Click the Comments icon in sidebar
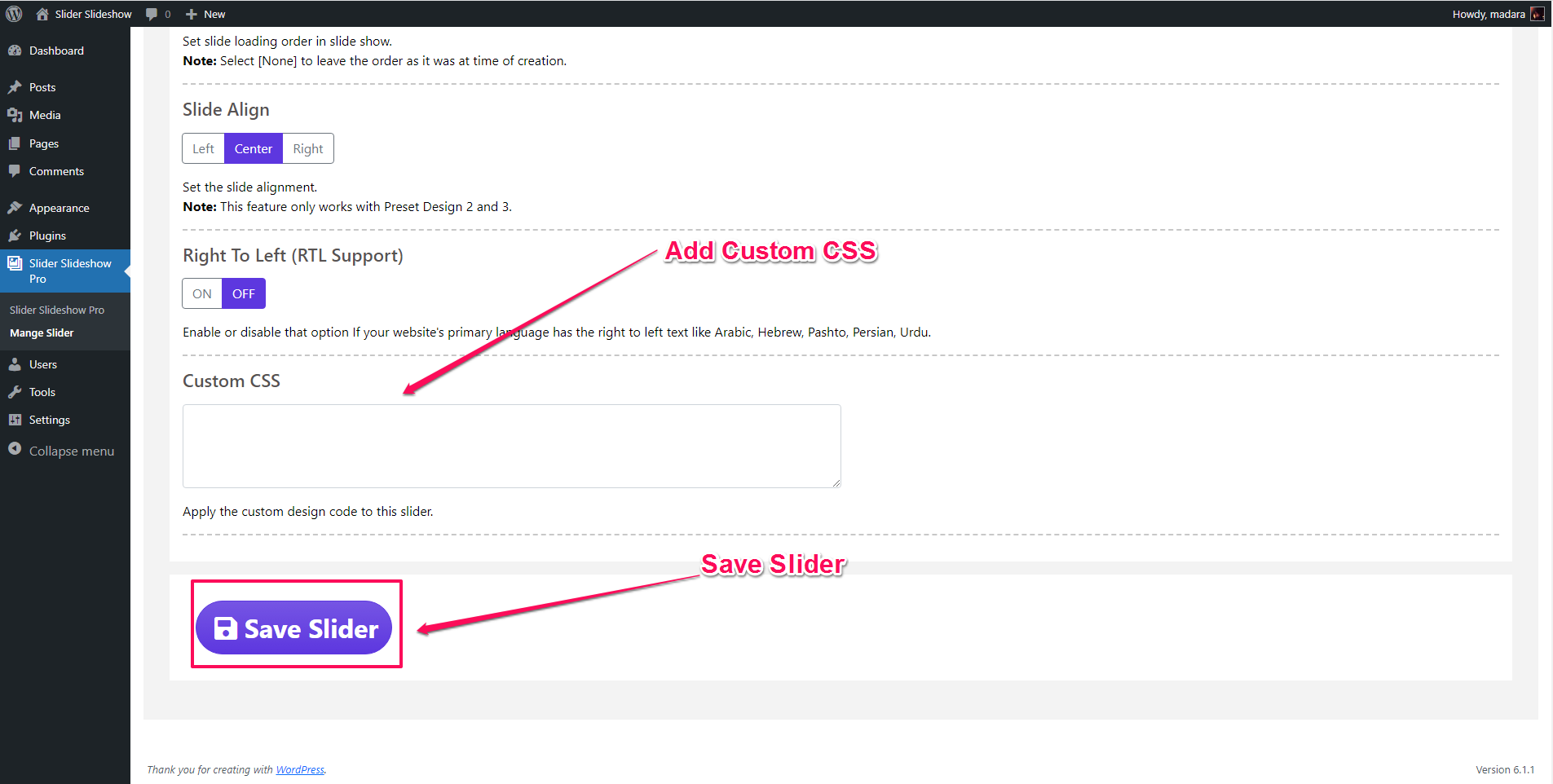 [15, 171]
